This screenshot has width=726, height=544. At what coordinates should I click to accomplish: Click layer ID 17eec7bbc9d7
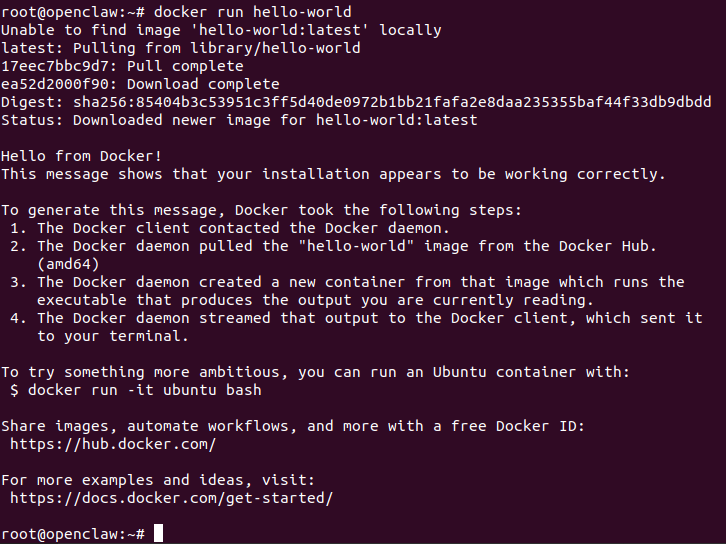click(x=53, y=66)
